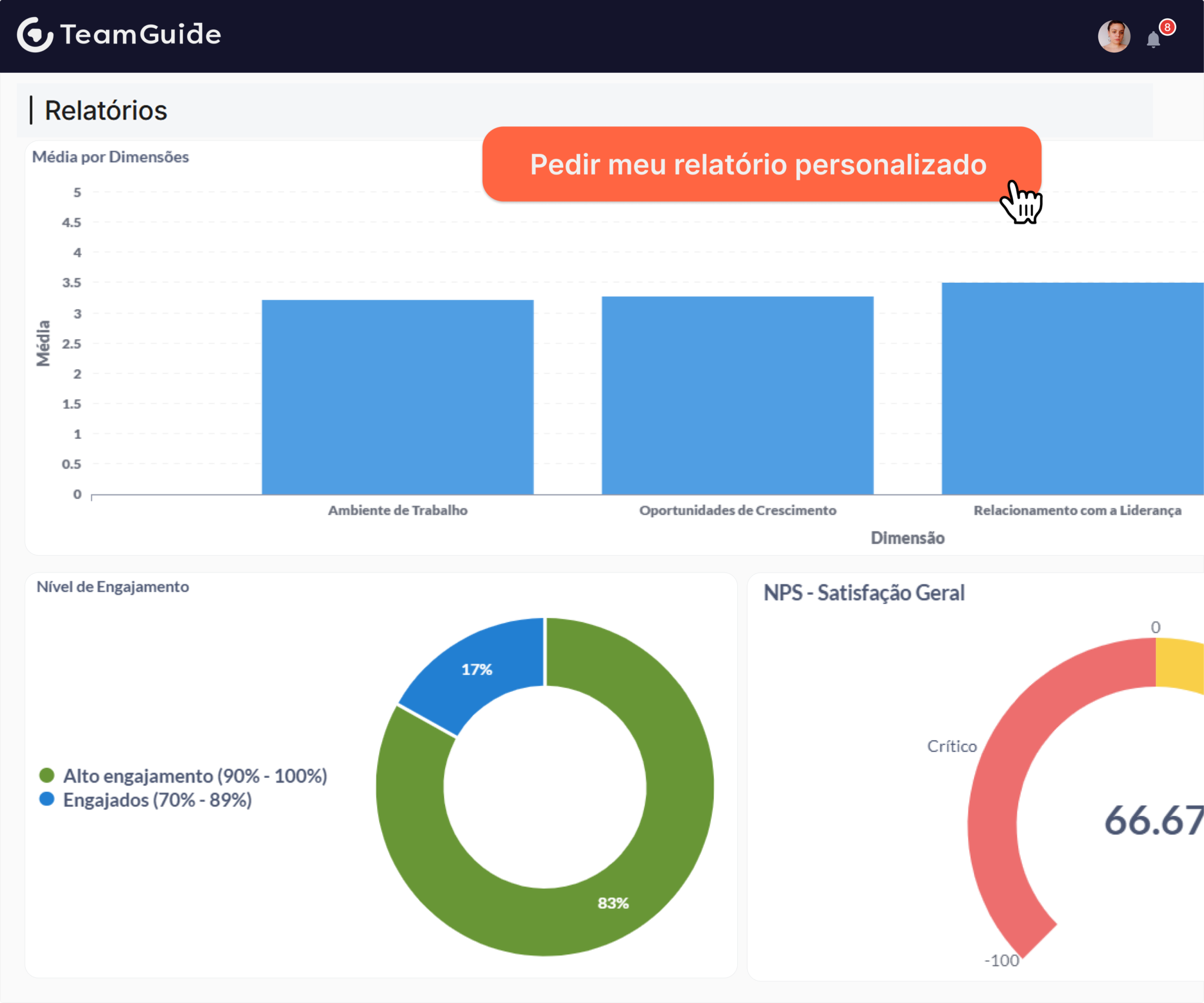
Task: Toggle Alto engajamento legend green dot
Action: [x=46, y=775]
